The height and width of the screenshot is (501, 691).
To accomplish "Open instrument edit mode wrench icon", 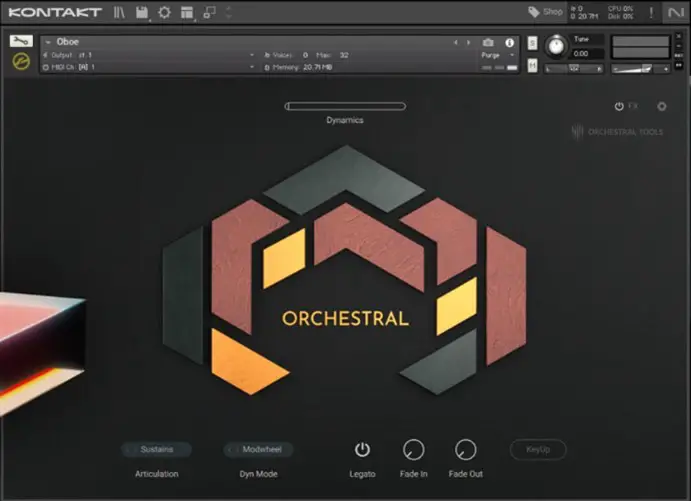I will point(21,41).
